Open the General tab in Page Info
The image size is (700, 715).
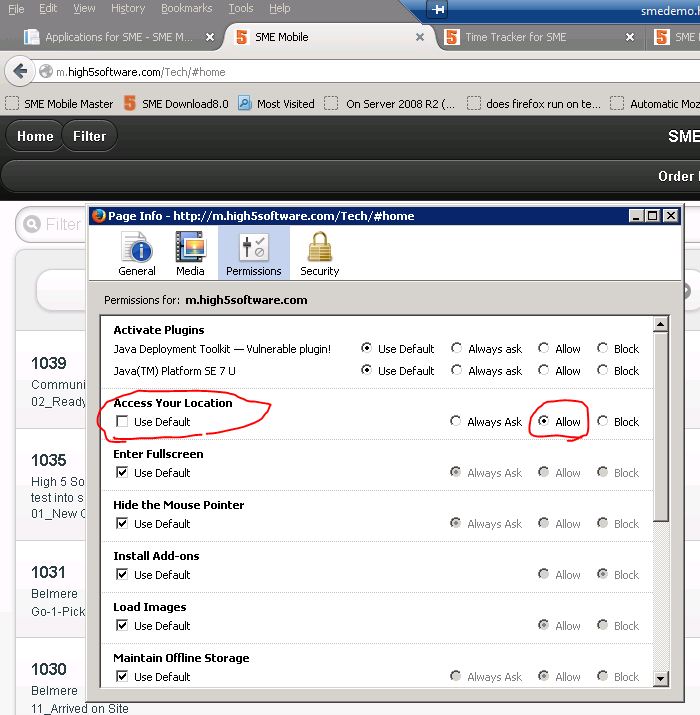tap(137, 254)
